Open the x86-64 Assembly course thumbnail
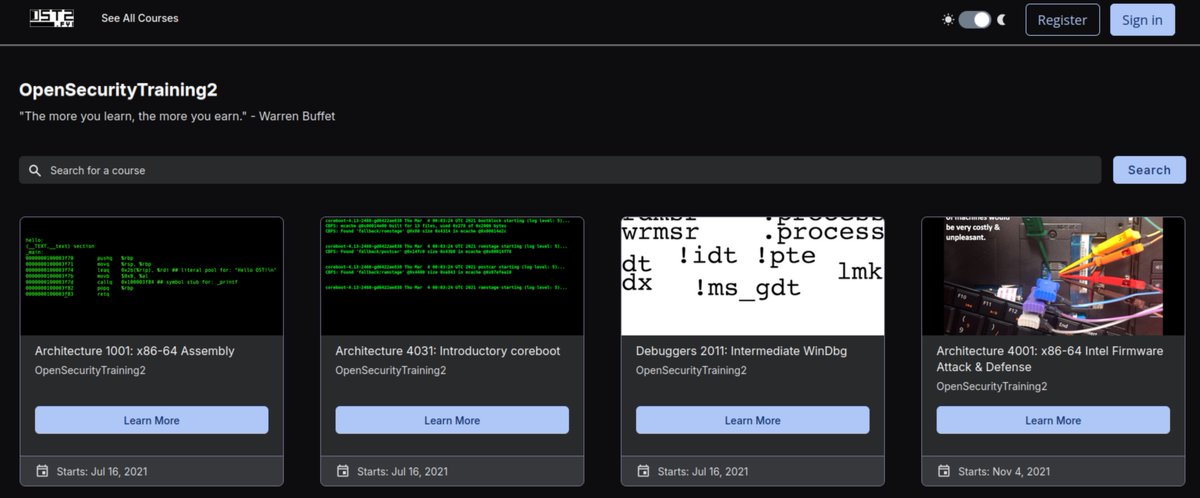1200x498 pixels. [x=152, y=276]
